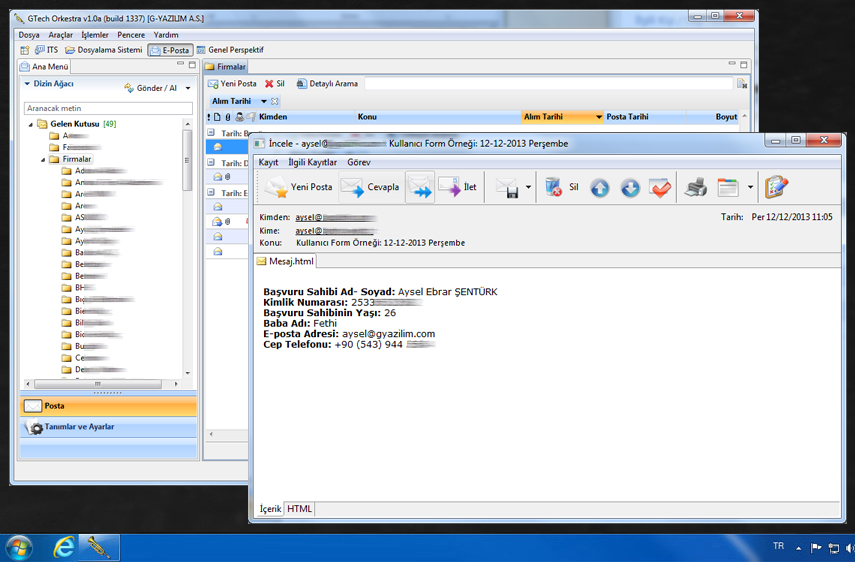Select the Gelen Kutusu folder
Viewport: 855px width, 562px height.
click(x=75, y=124)
